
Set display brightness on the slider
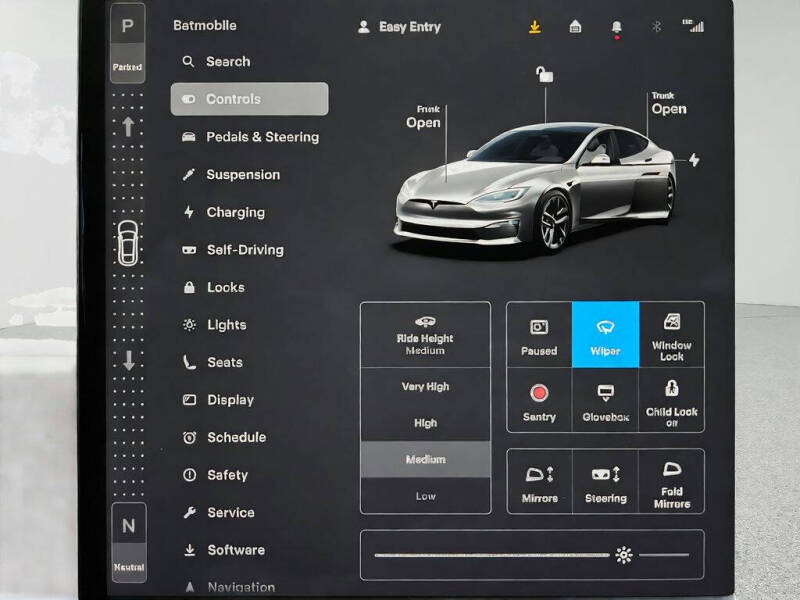[532, 555]
